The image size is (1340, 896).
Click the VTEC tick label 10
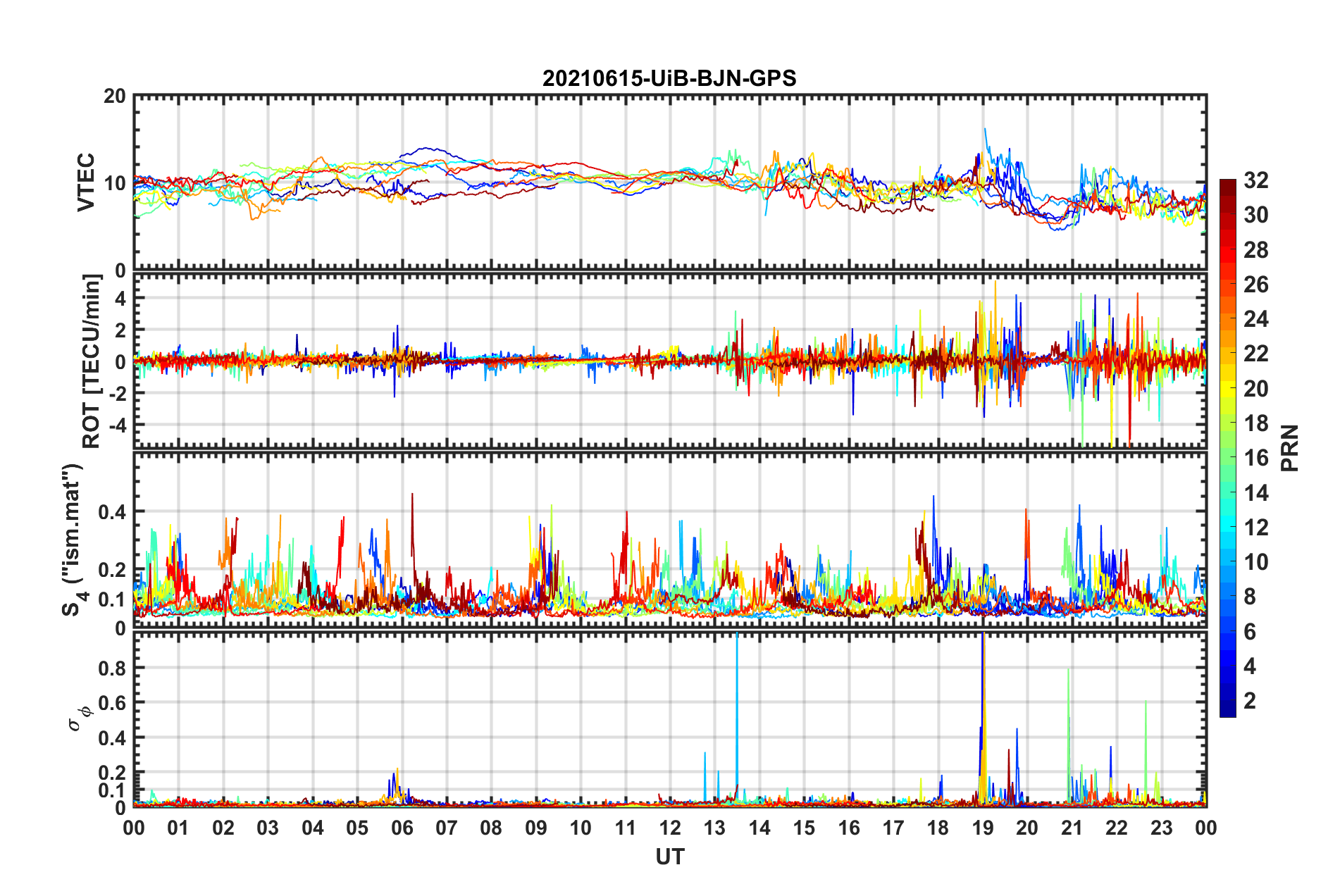tap(115, 183)
